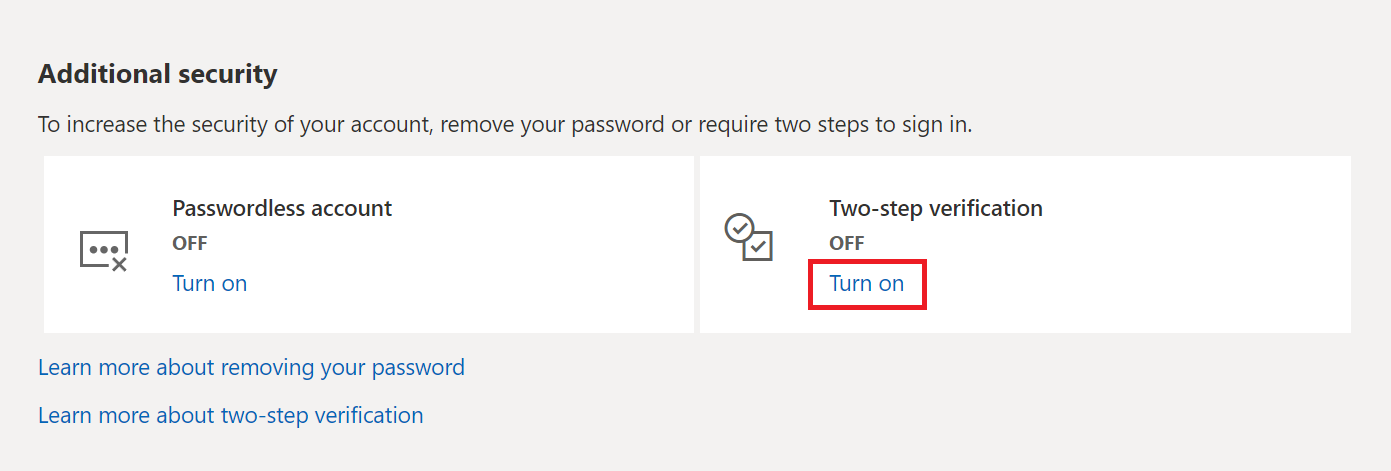Click the Two-step verification checkmarks icon
1391x471 pixels.
coord(748,237)
